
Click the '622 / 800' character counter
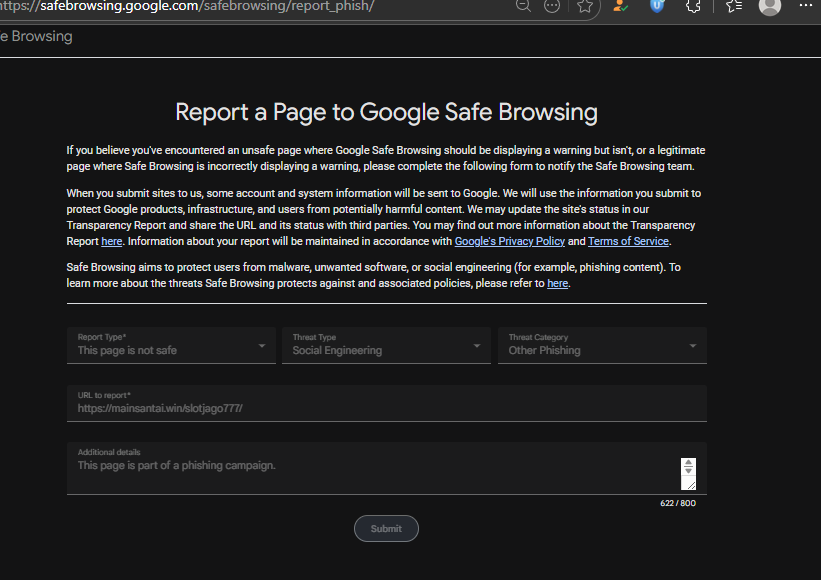tap(678, 503)
